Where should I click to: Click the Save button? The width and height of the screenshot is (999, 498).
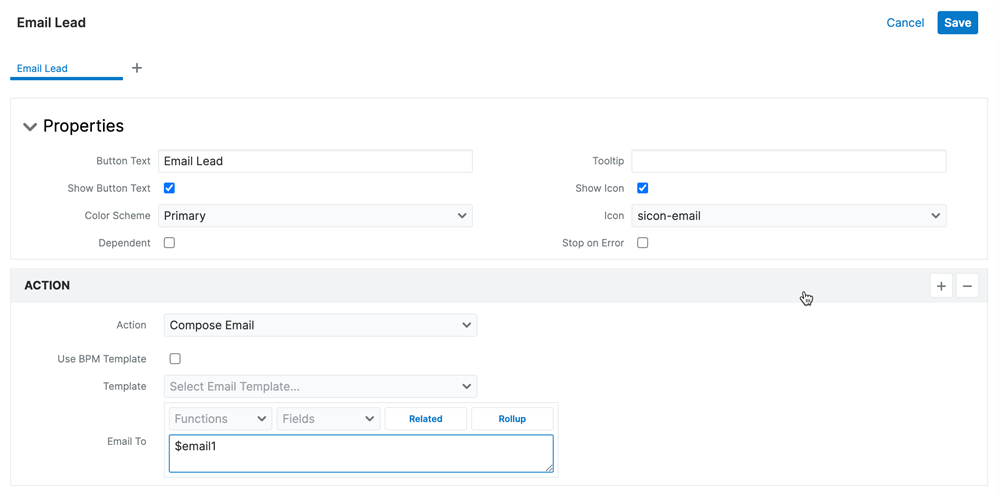957,23
